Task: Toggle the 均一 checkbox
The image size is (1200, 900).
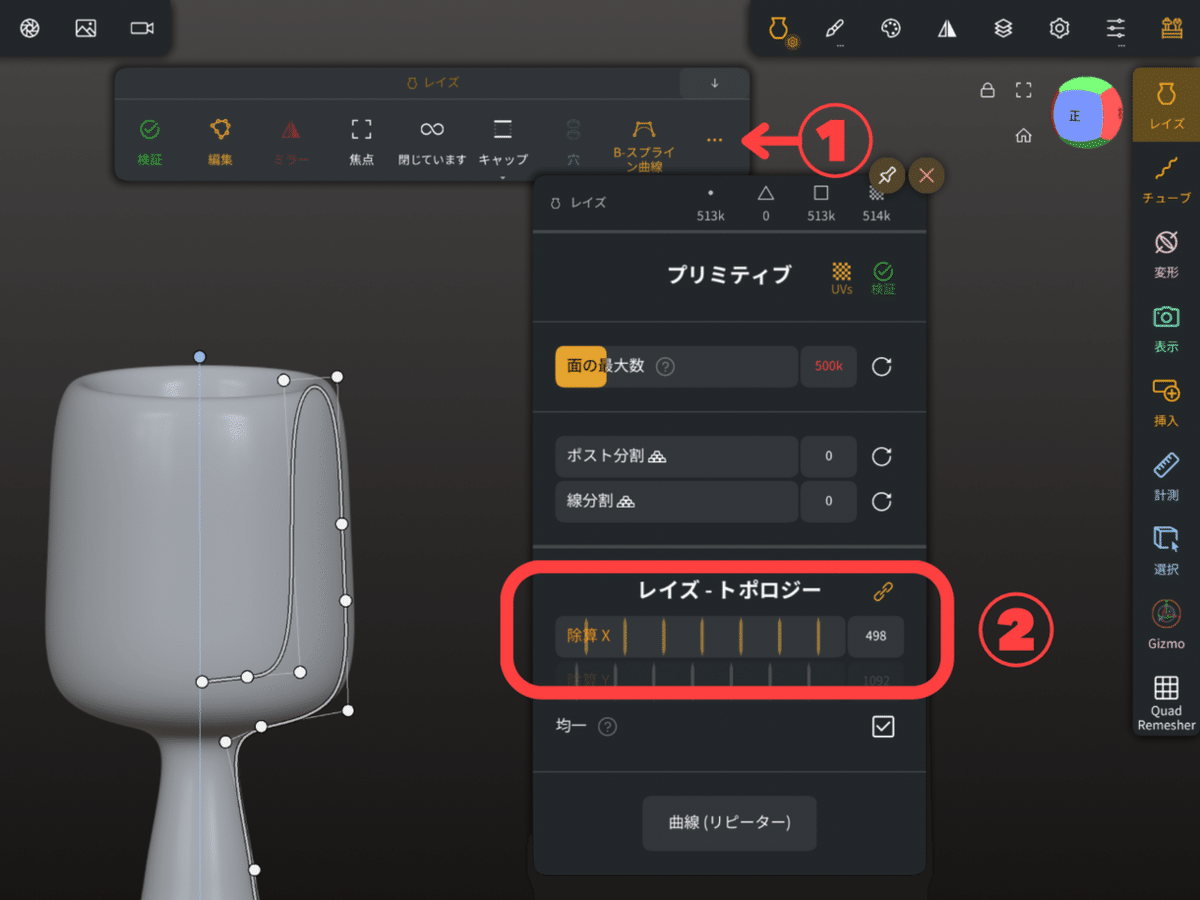Action: pos(882,727)
